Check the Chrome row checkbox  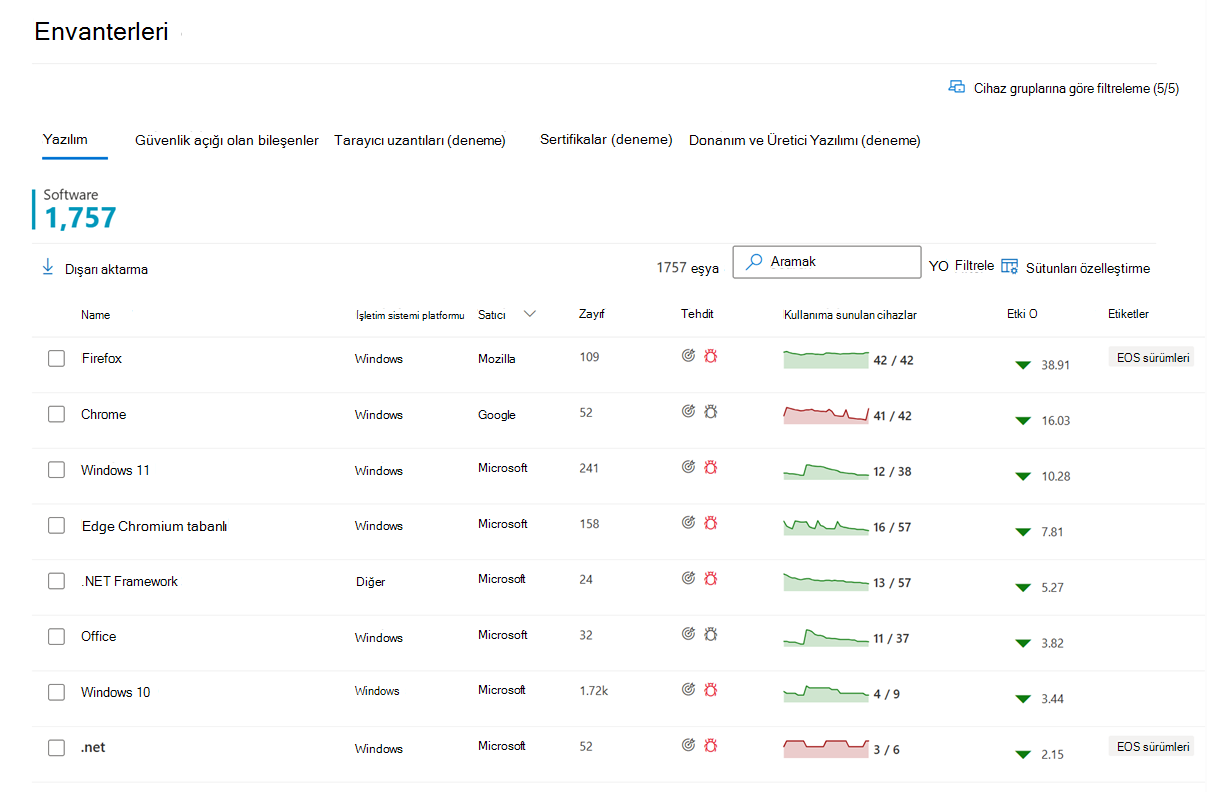click(x=56, y=414)
